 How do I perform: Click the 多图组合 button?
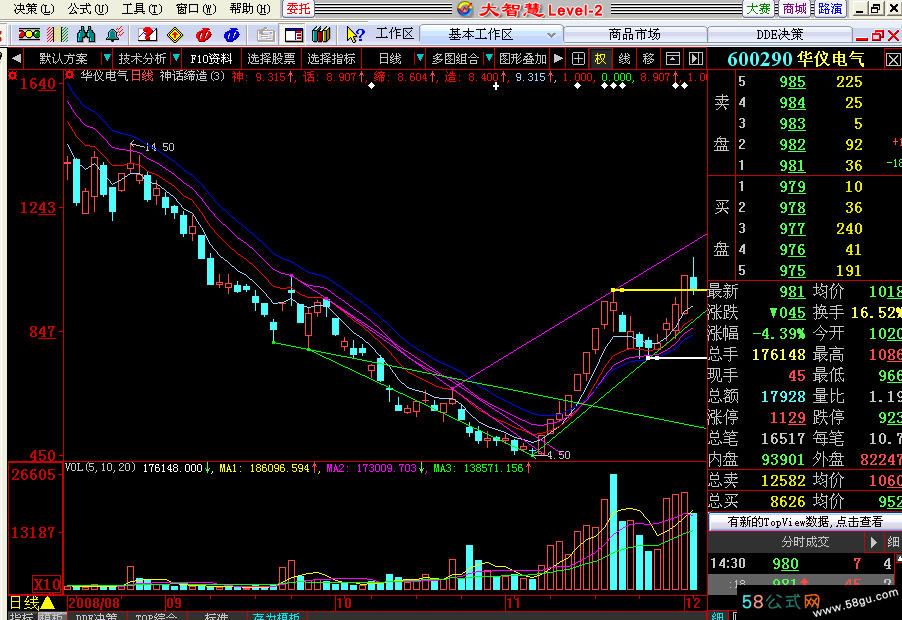pos(454,59)
